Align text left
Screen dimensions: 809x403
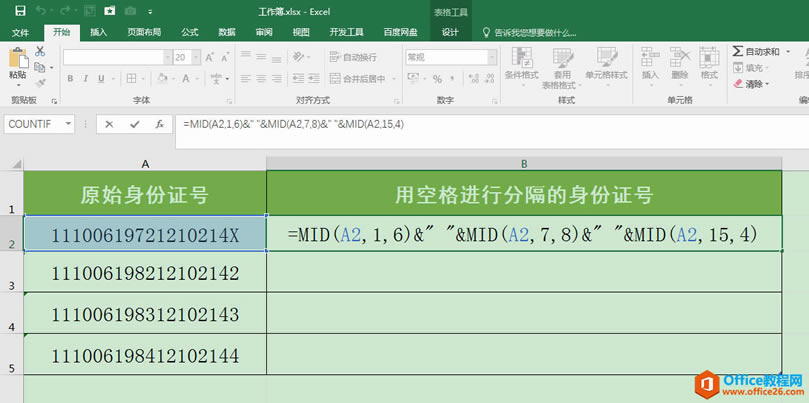coord(246,79)
